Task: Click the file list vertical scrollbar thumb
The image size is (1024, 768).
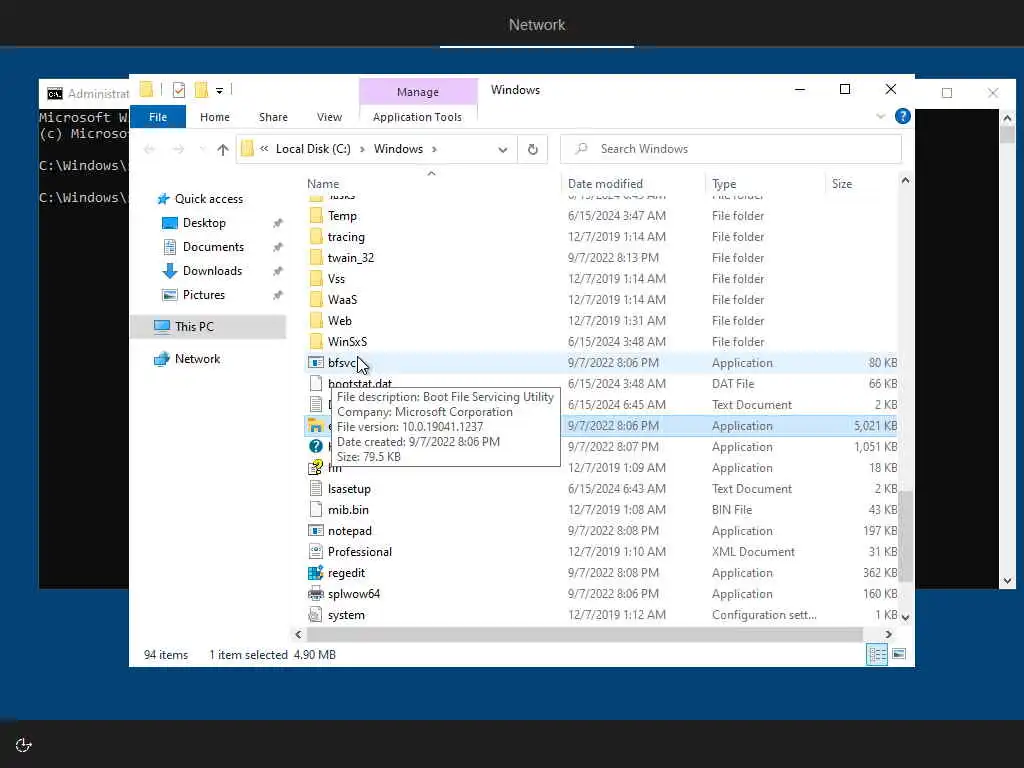Action: tap(905, 536)
